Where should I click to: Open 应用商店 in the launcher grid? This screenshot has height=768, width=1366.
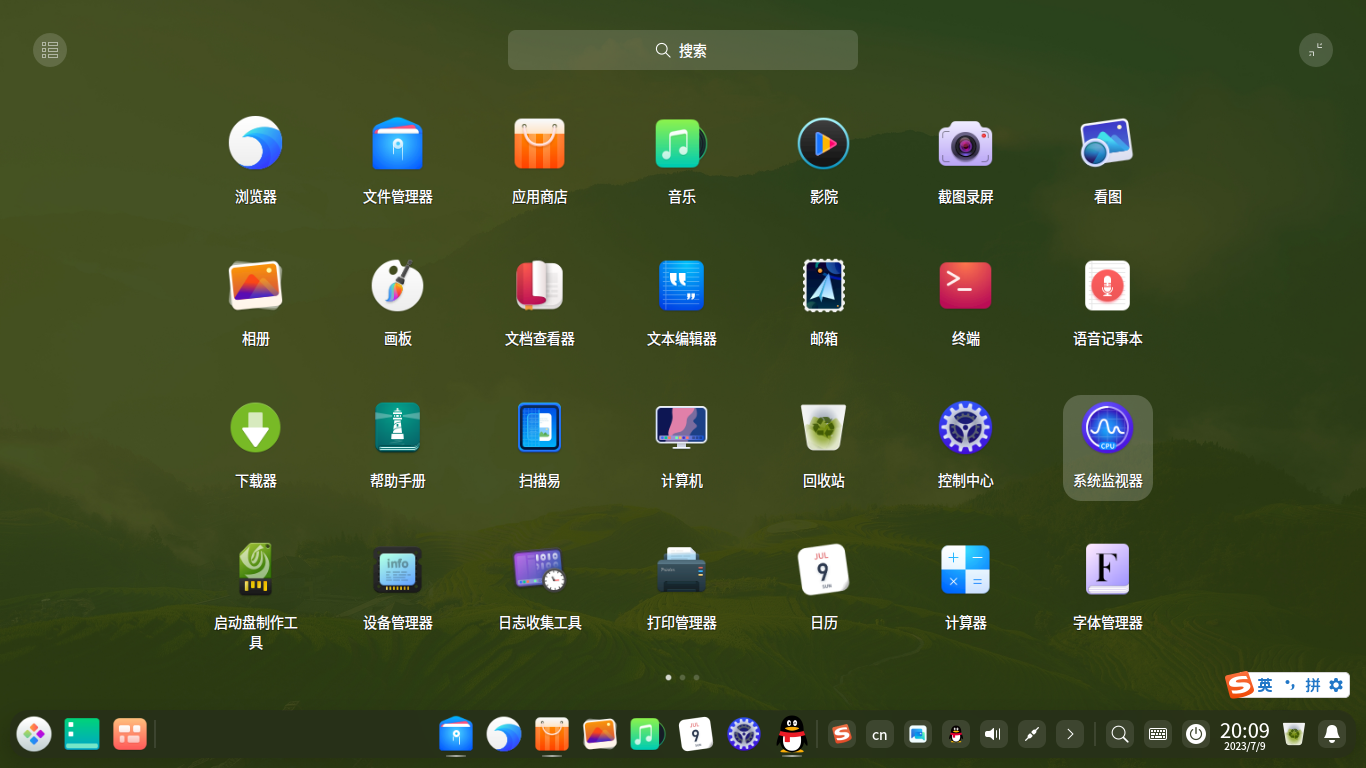(539, 144)
